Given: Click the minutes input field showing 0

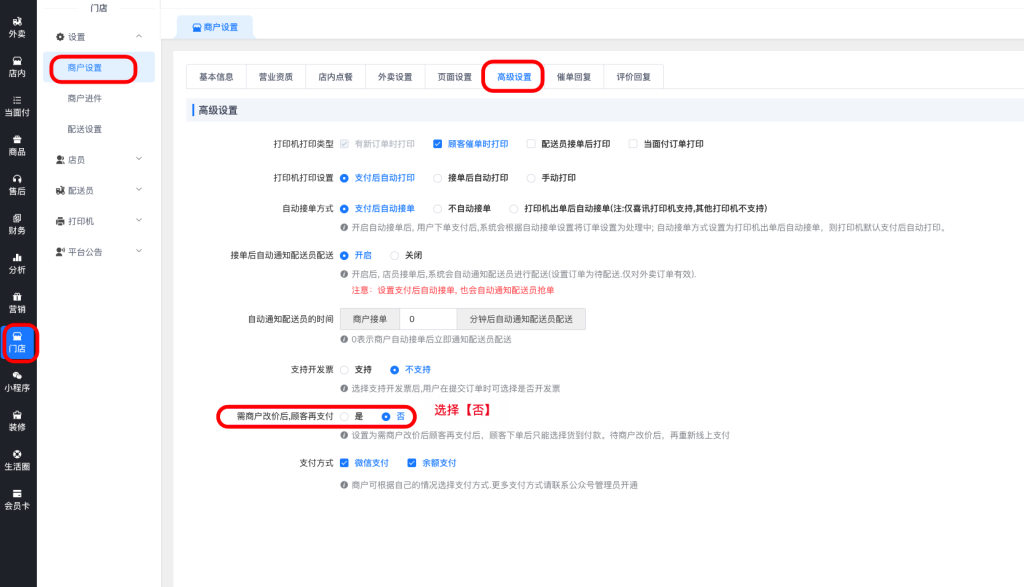Looking at the screenshot, I should [427, 319].
